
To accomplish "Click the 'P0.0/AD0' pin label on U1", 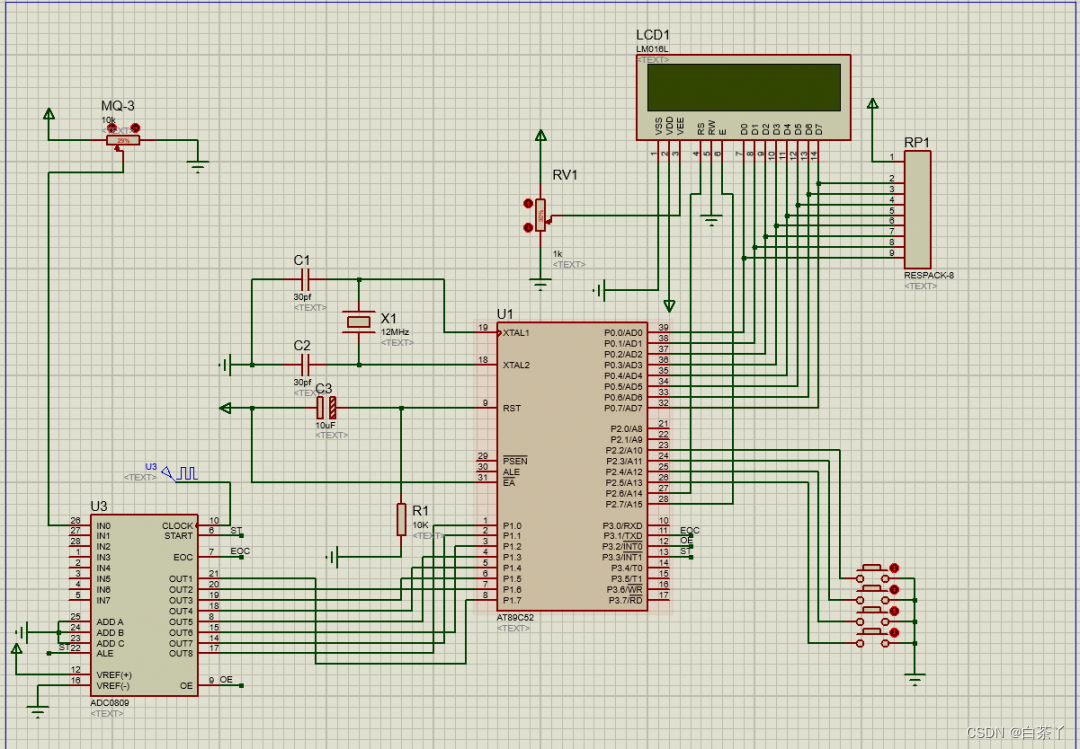I will pos(623,333).
